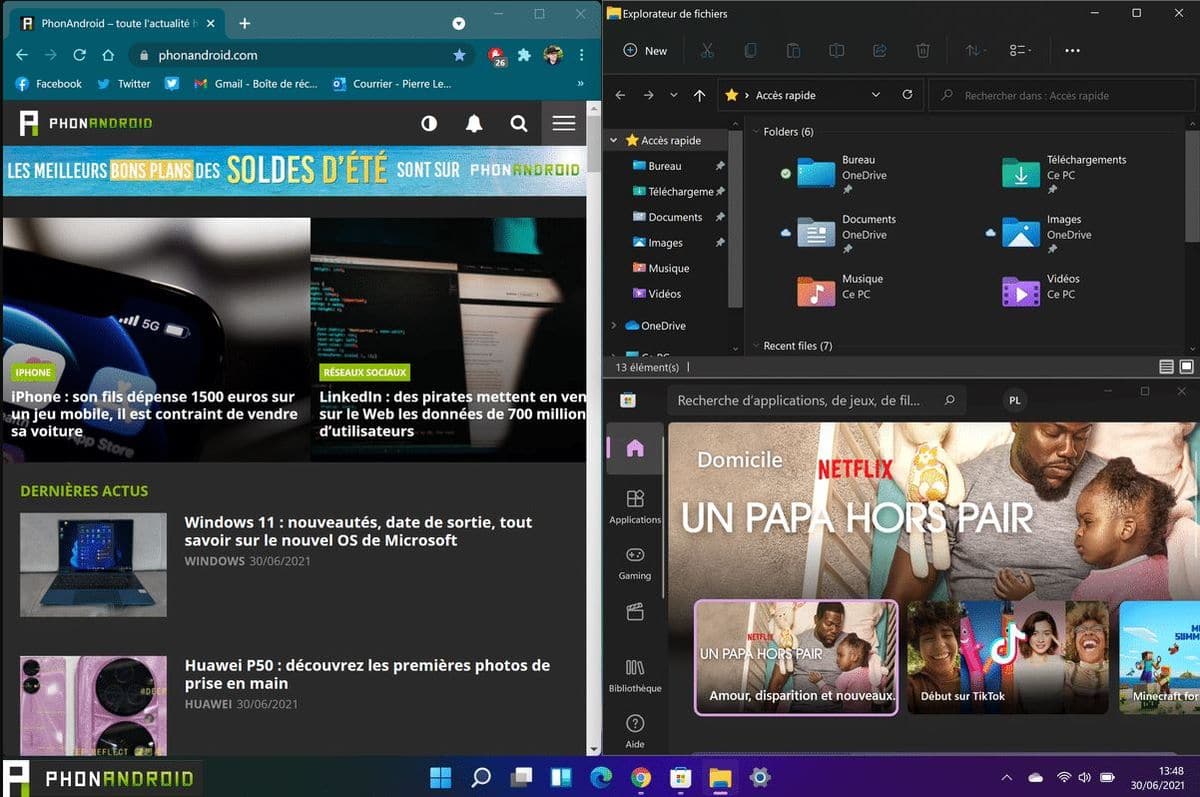Screen dimensions: 1200x797
Task: Collapse the Folders (6) section
Action: pos(757,131)
